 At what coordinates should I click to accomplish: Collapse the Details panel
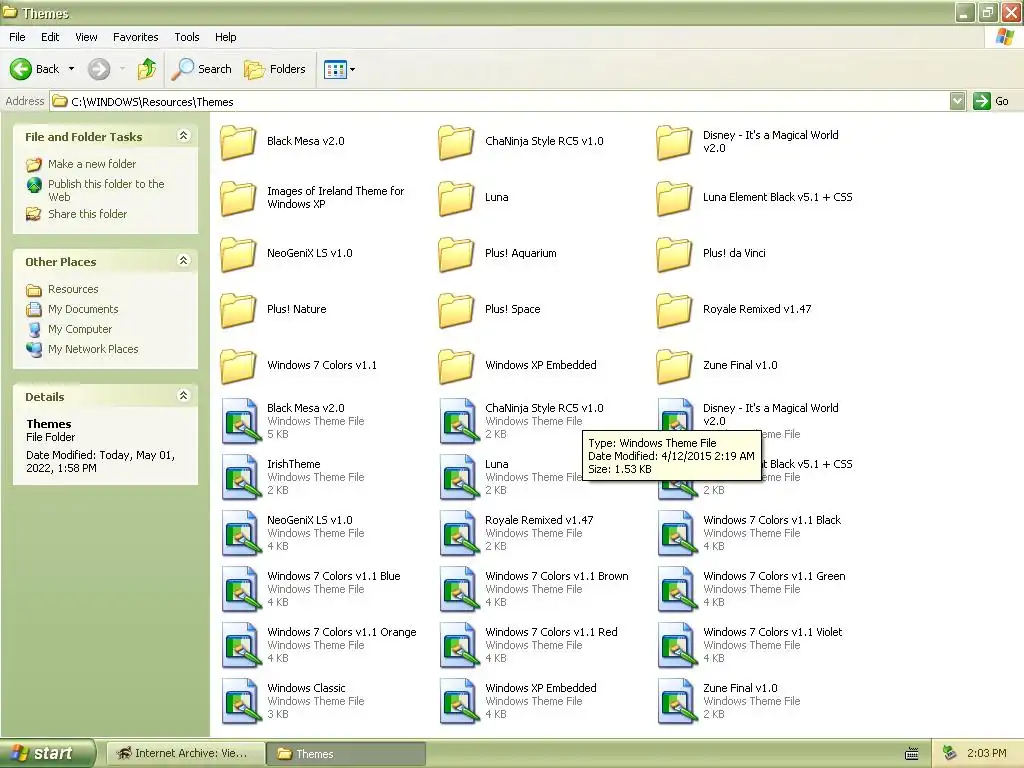pos(184,396)
